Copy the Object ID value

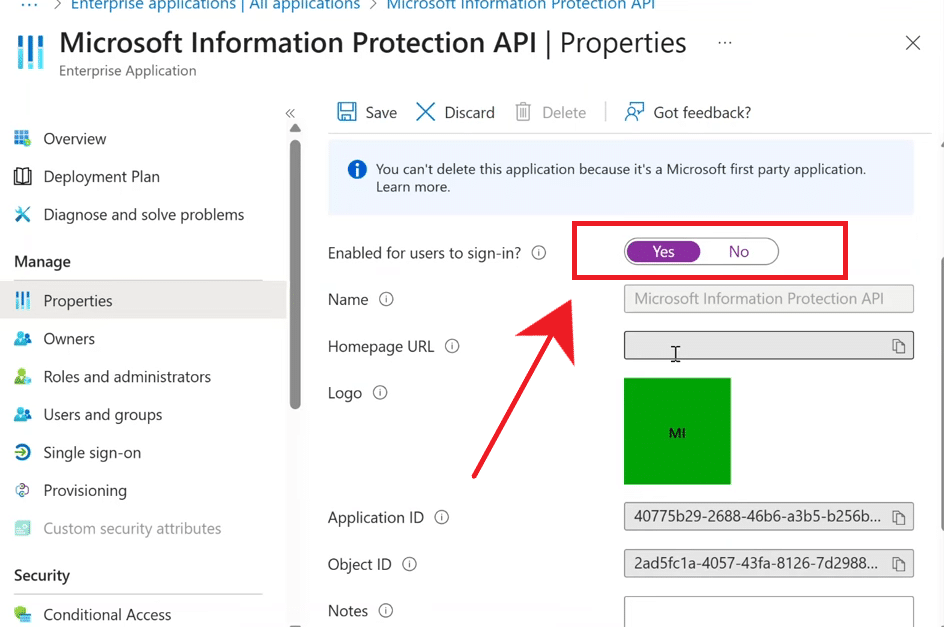click(x=899, y=563)
